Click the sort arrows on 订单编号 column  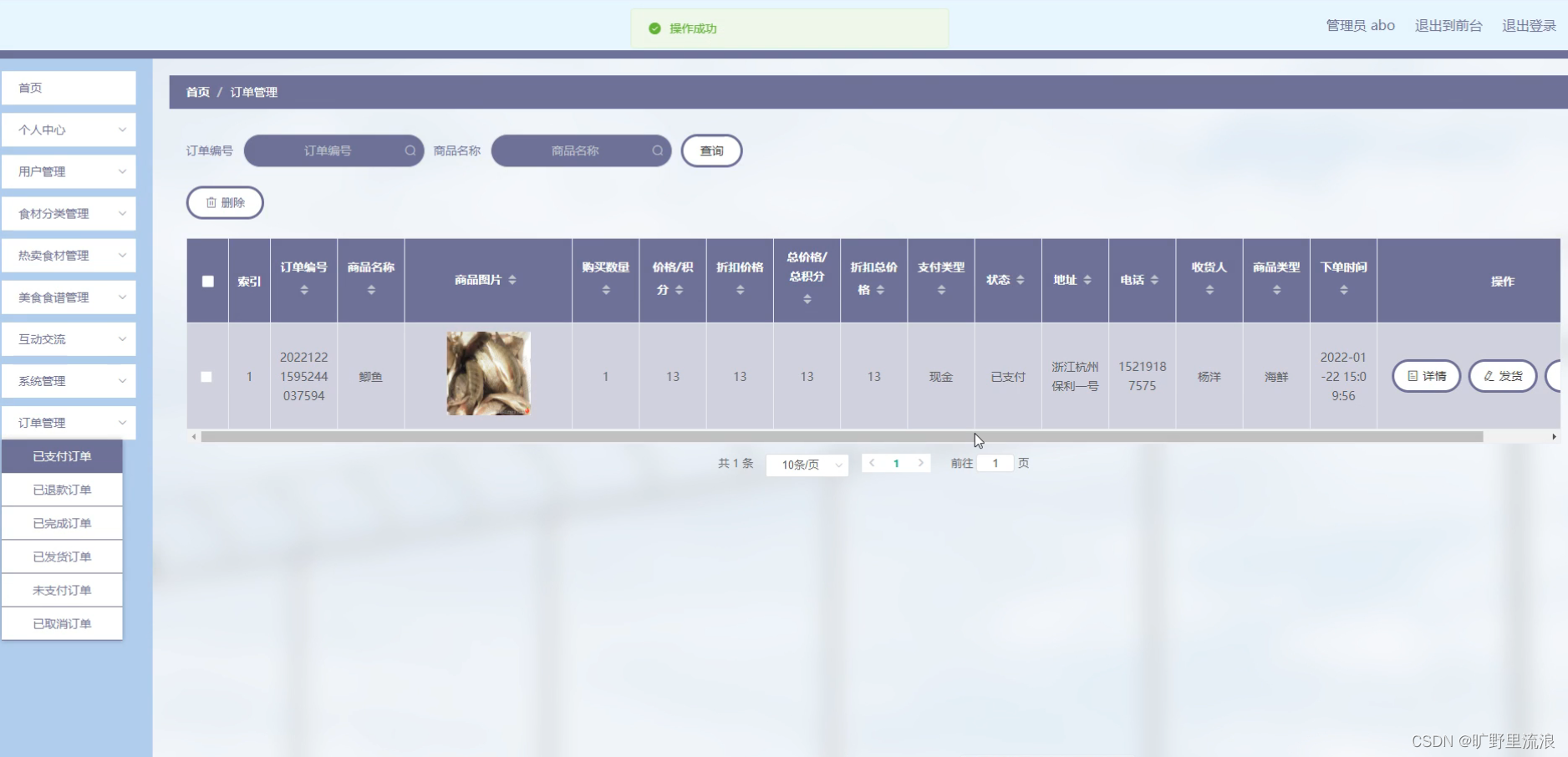tap(304, 290)
